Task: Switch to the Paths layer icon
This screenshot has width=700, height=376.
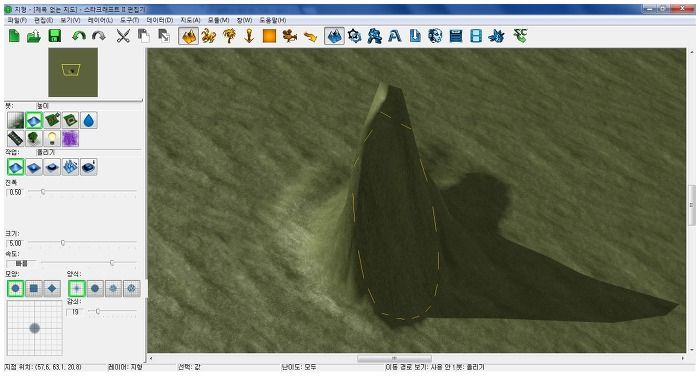Action: point(310,36)
